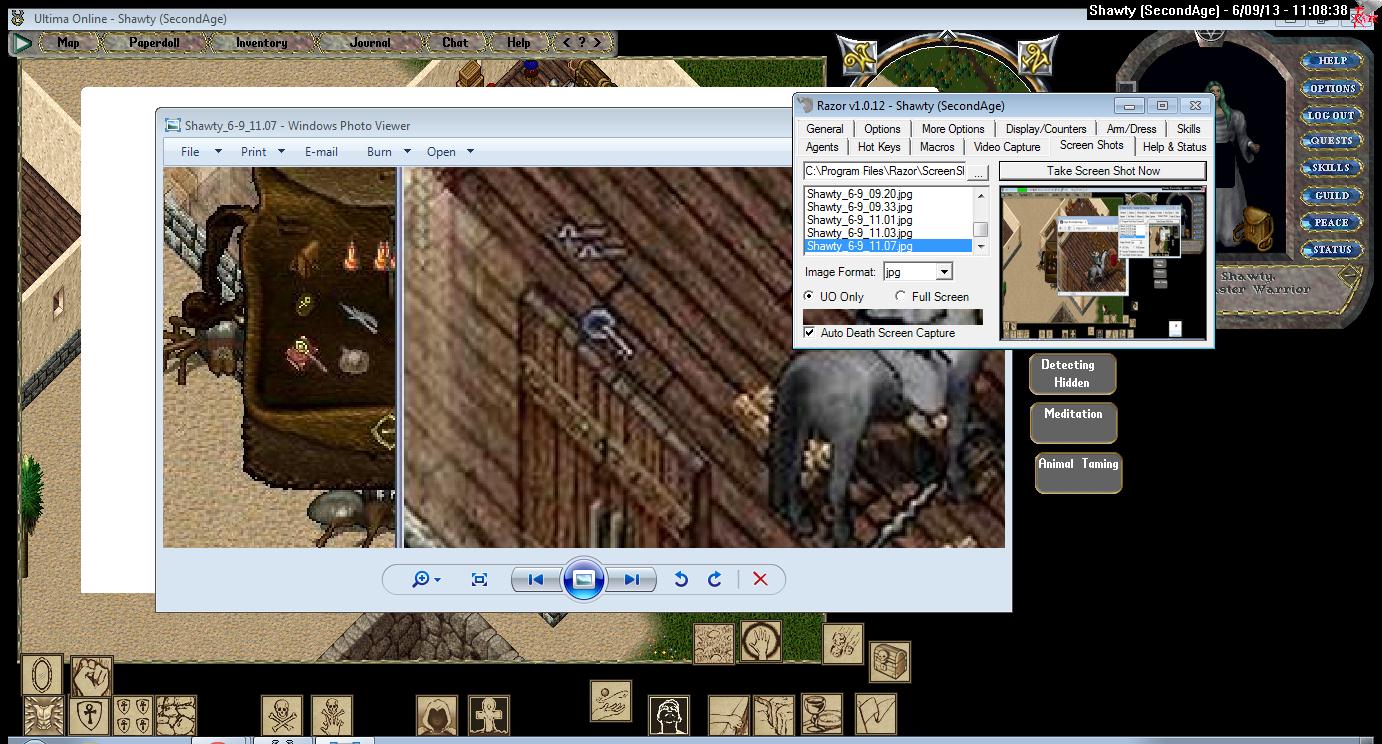The width and height of the screenshot is (1382, 744).
Task: Click Take Screen Shot Now button
Action: tap(1102, 171)
